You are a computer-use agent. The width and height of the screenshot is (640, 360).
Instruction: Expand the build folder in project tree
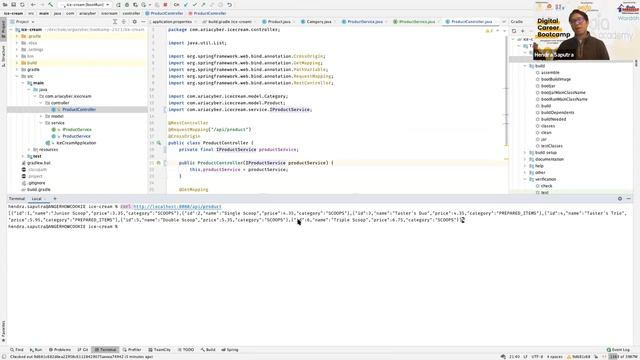click(17, 63)
